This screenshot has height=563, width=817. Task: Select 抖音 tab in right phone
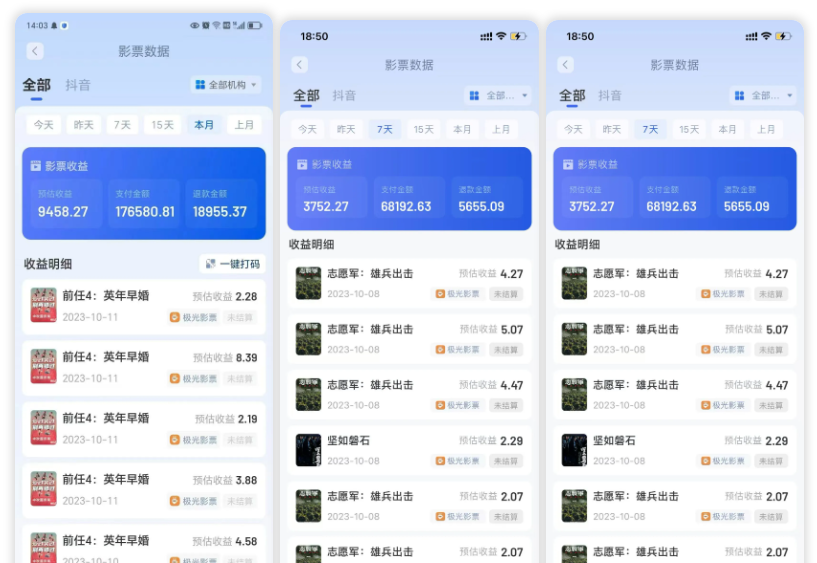tap(610, 95)
